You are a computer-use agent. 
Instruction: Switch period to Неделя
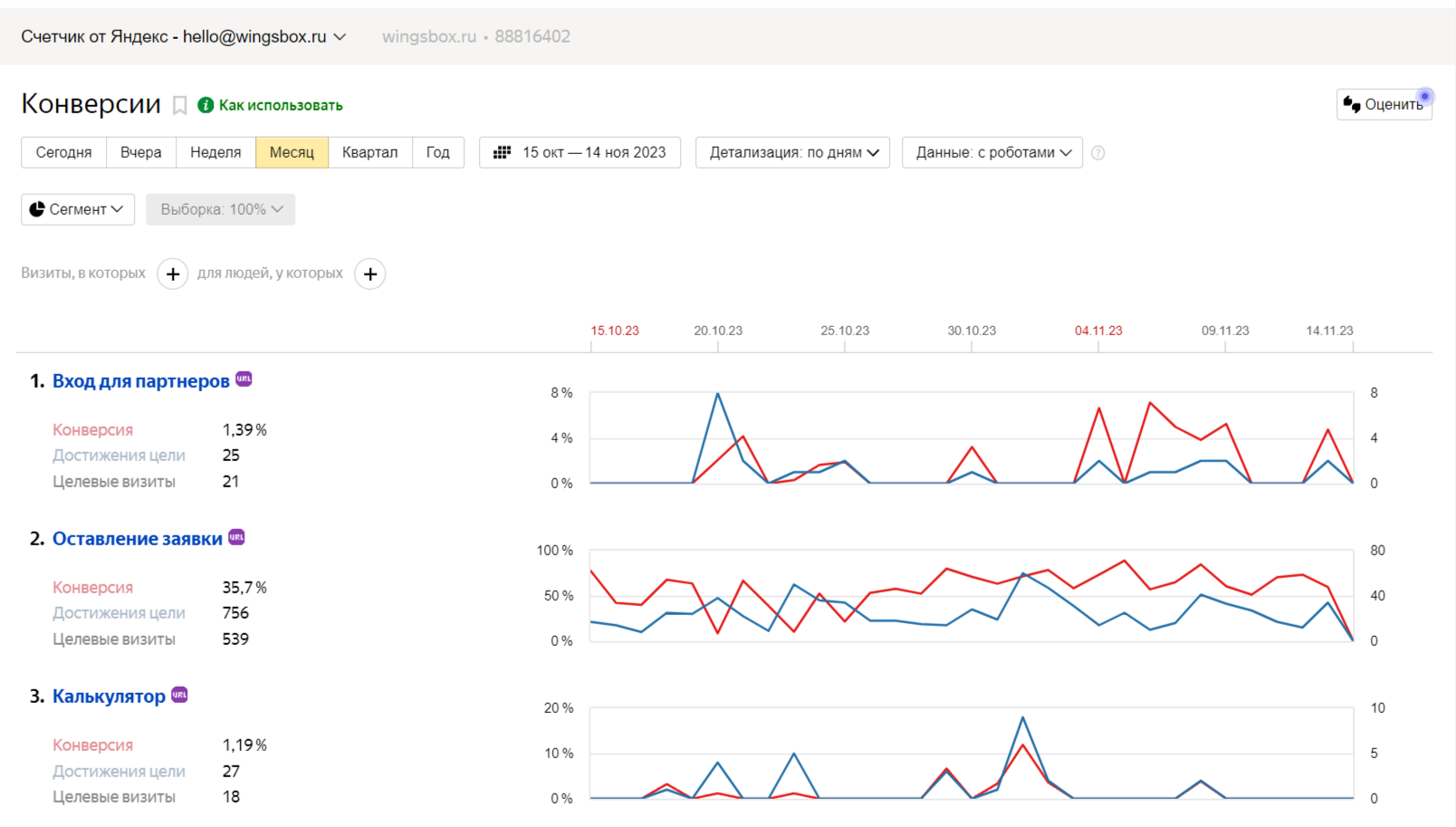(216, 152)
